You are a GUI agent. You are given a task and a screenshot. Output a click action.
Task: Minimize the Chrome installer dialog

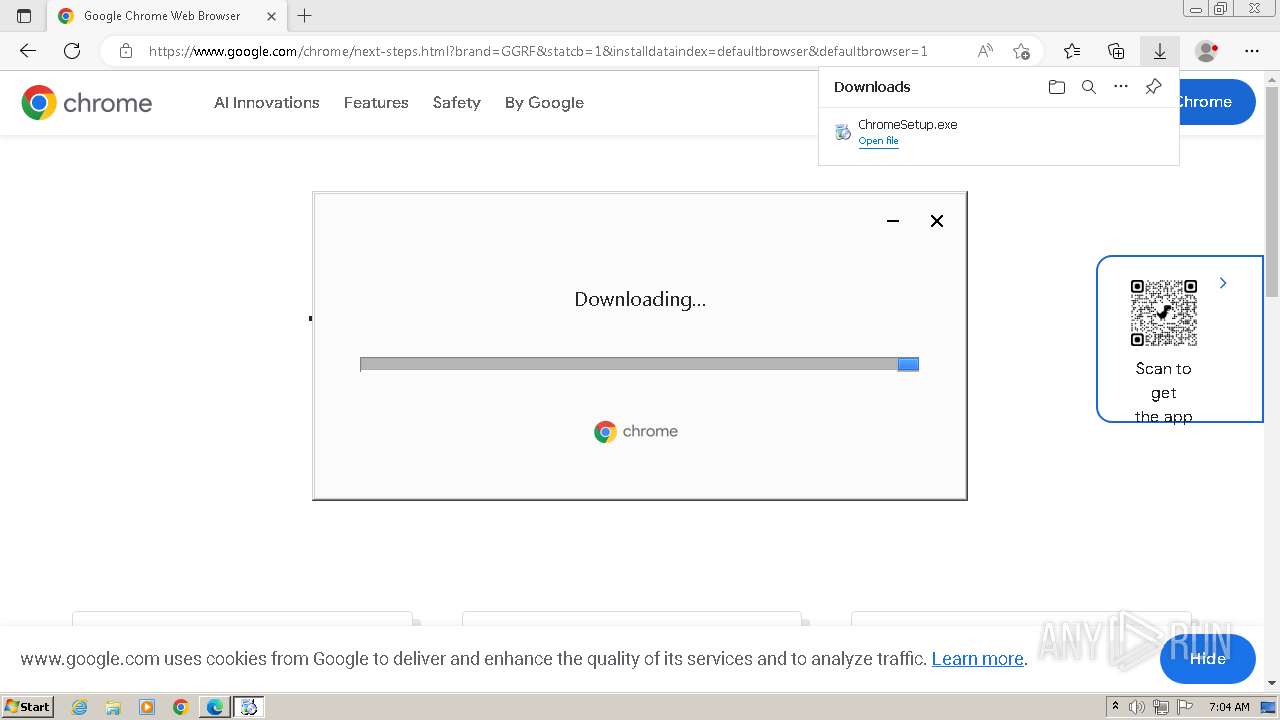[893, 221]
